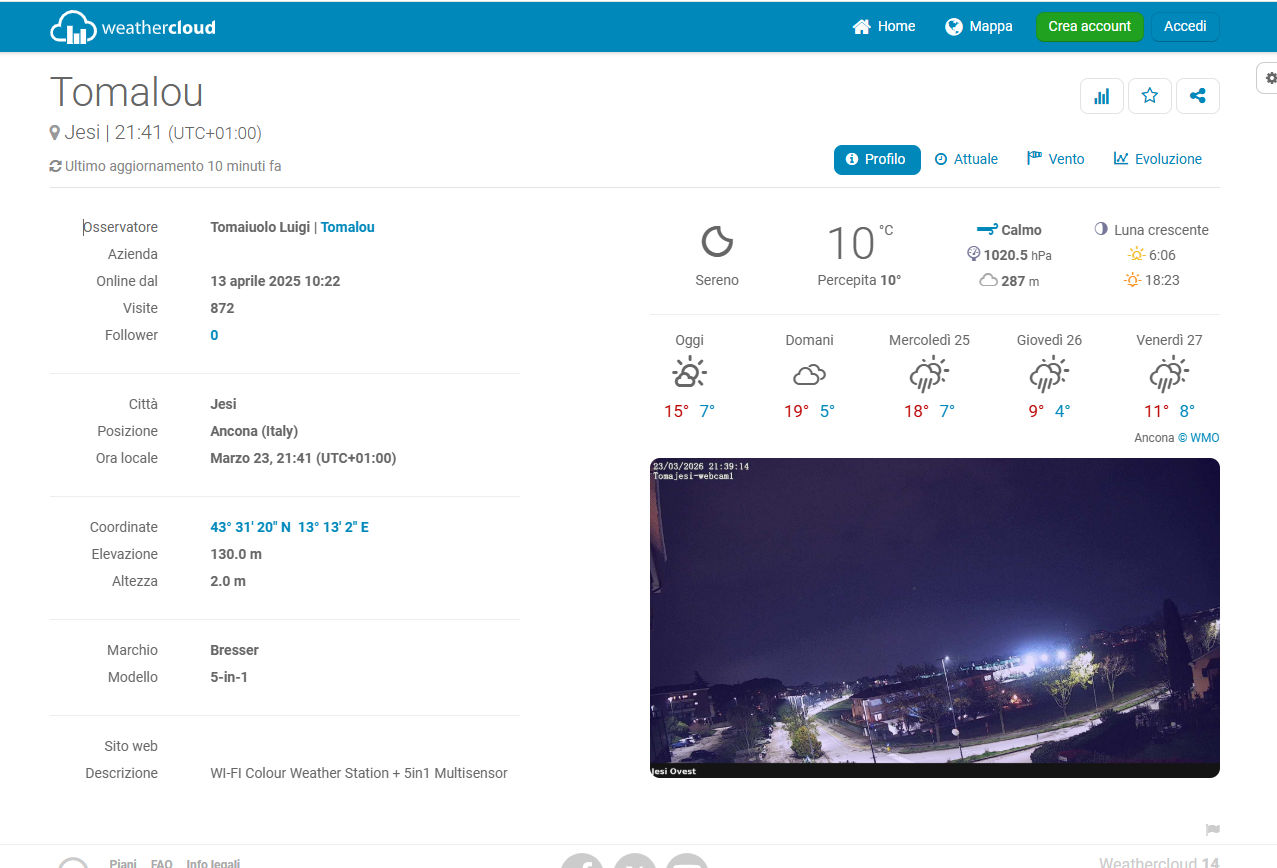The image size is (1277, 868).
Task: Open Mappa in the top navigation
Action: (979, 27)
